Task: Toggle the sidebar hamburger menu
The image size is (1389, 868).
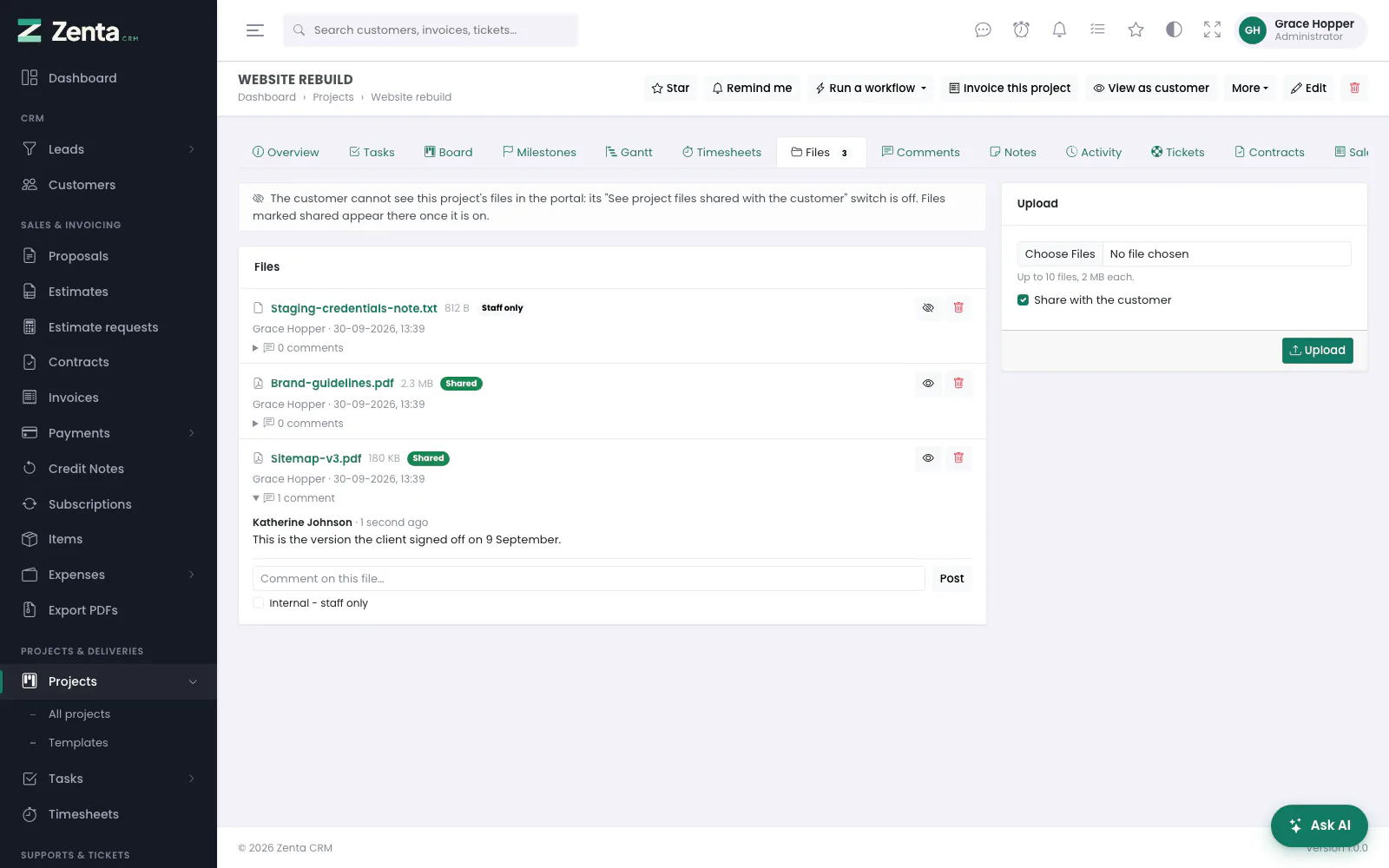Action: pyautogui.click(x=255, y=30)
